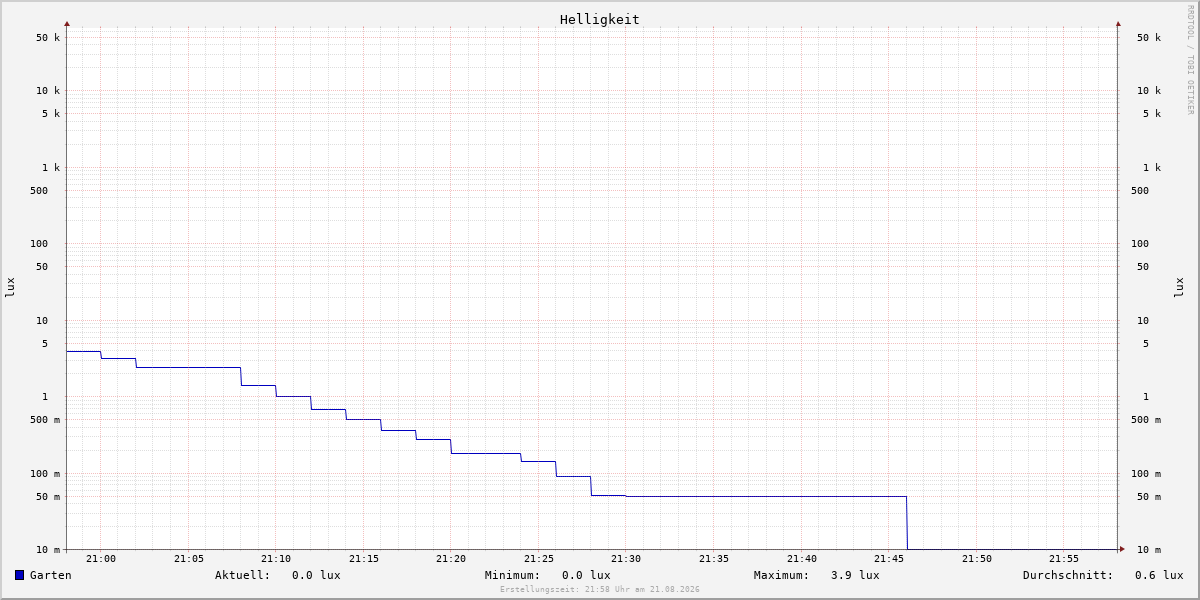Click the right lux axis title

(1179, 287)
